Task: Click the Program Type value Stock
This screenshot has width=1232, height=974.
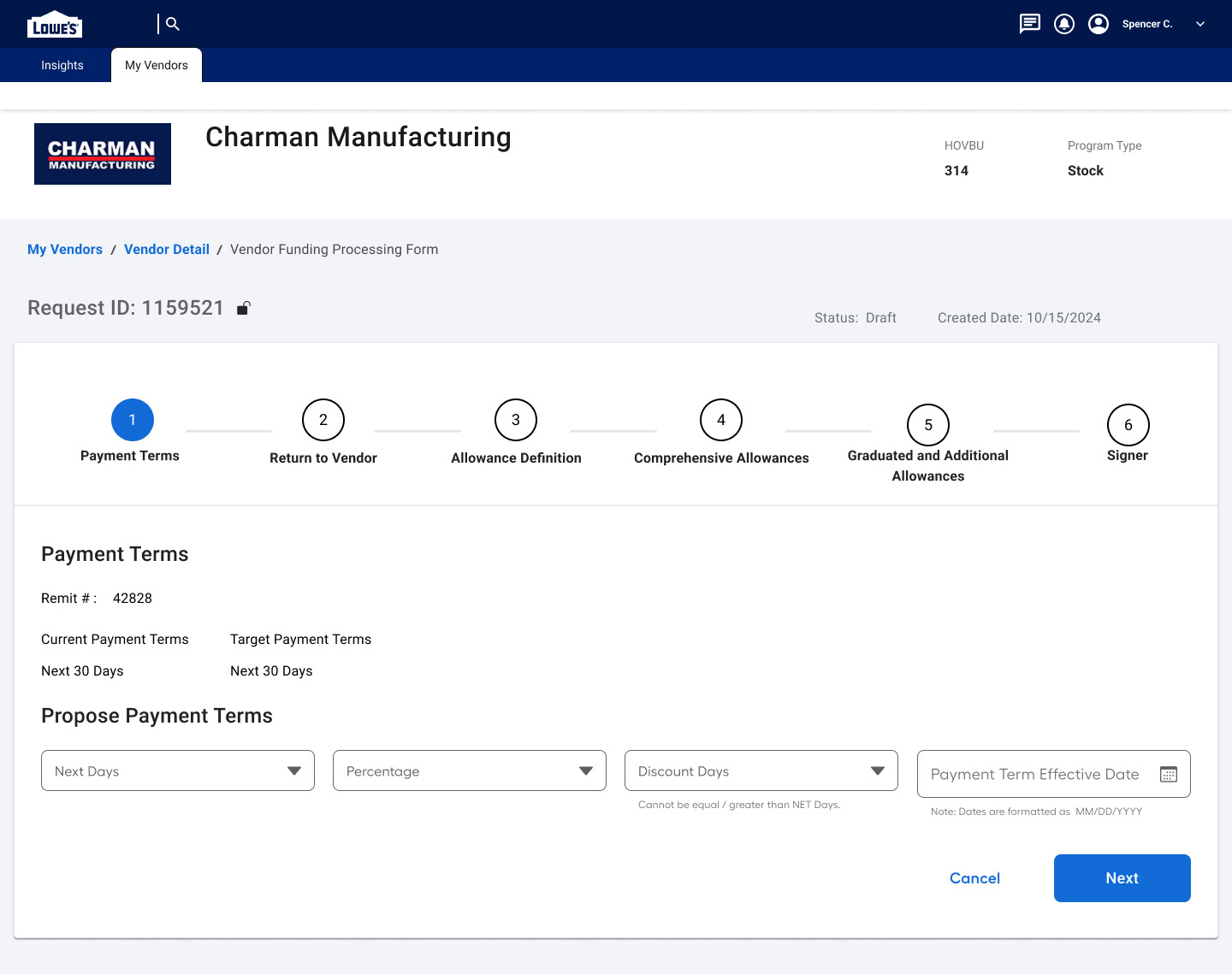Action: pyautogui.click(x=1086, y=171)
